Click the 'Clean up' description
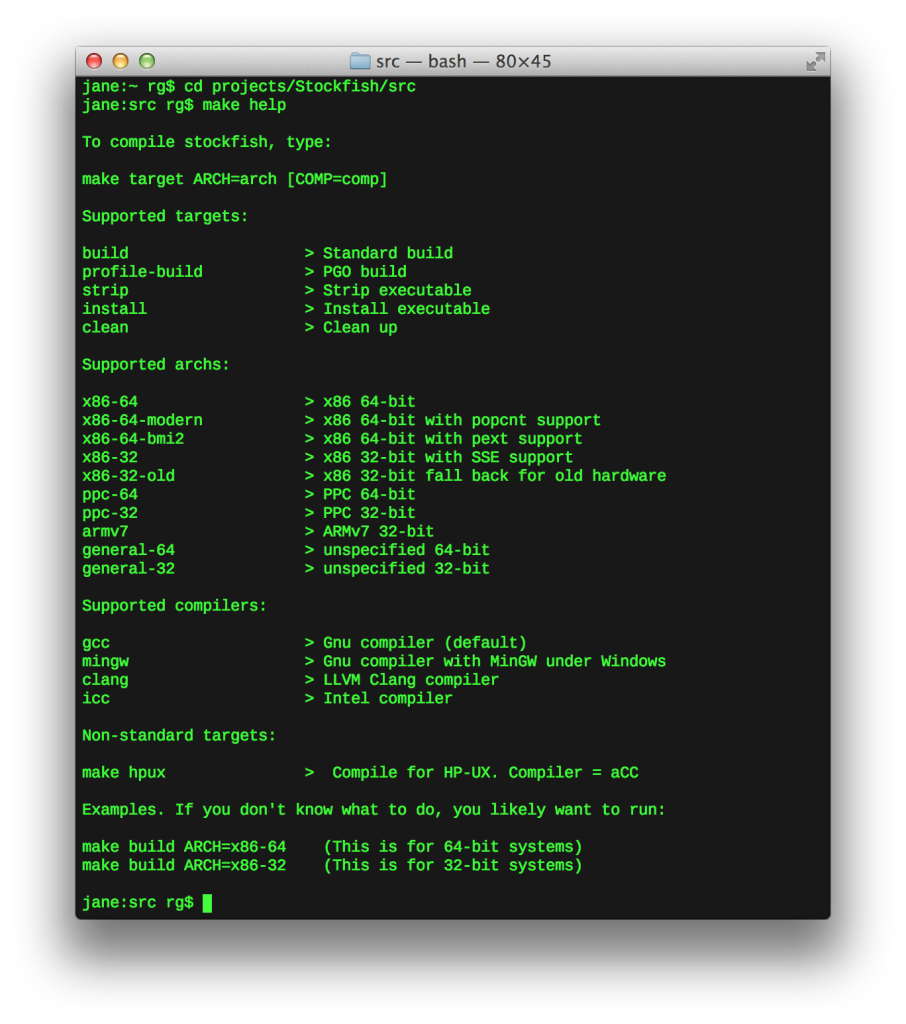The width and height of the screenshot is (906, 1024). click(x=360, y=327)
